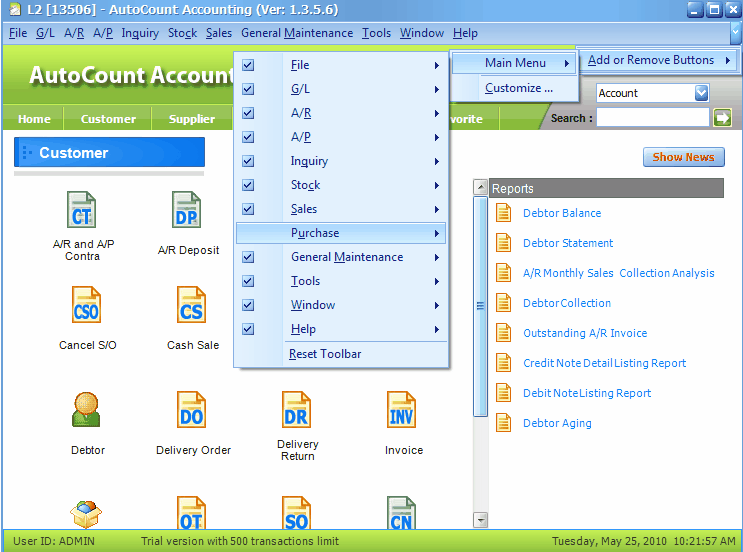Expand the Window submenu arrow in popup
Image resolution: width=743 pixels, height=552 pixels.
click(x=437, y=306)
